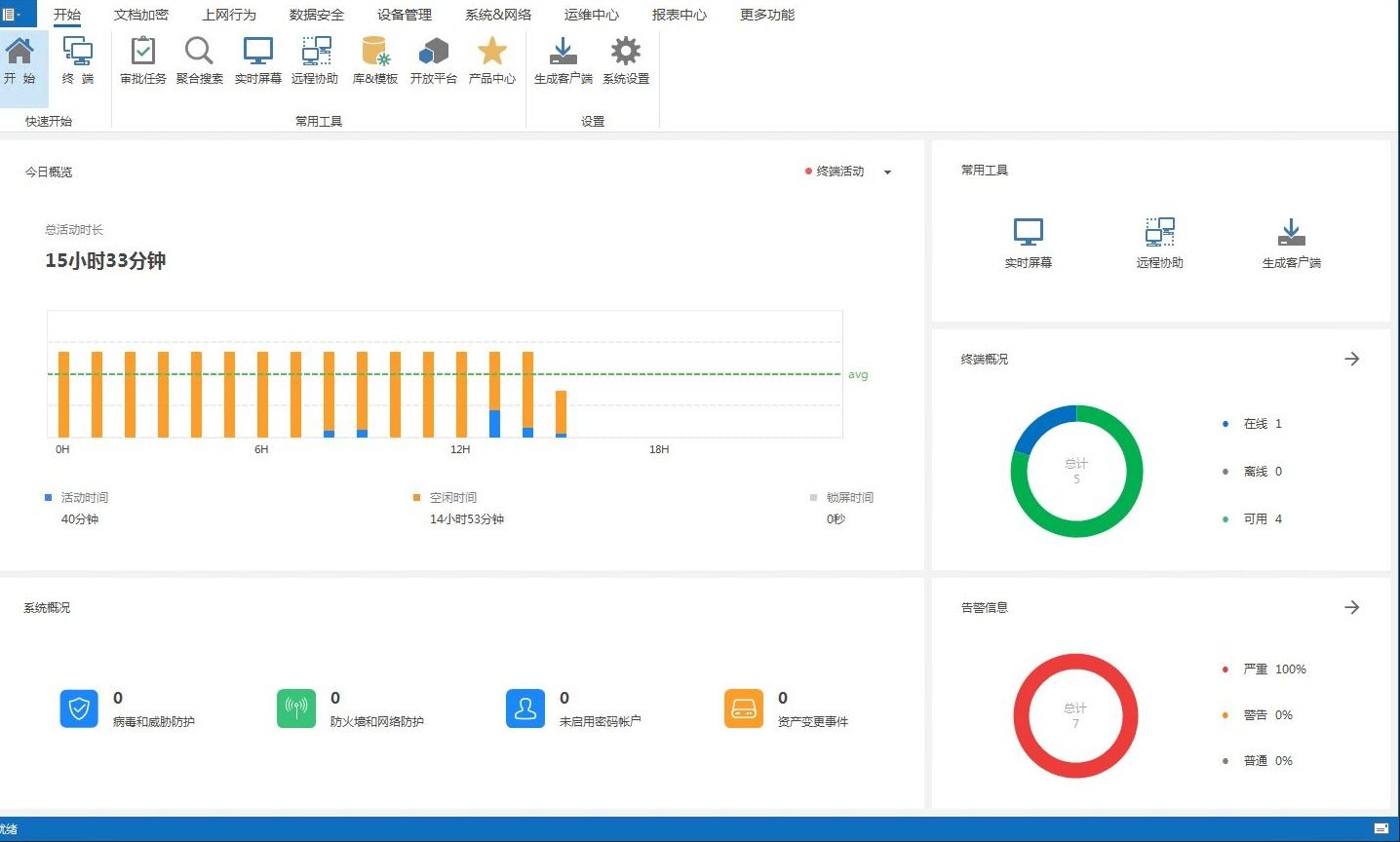Click the 开始 home icon in ribbon
The height and width of the screenshot is (842, 1400).
[x=19, y=60]
